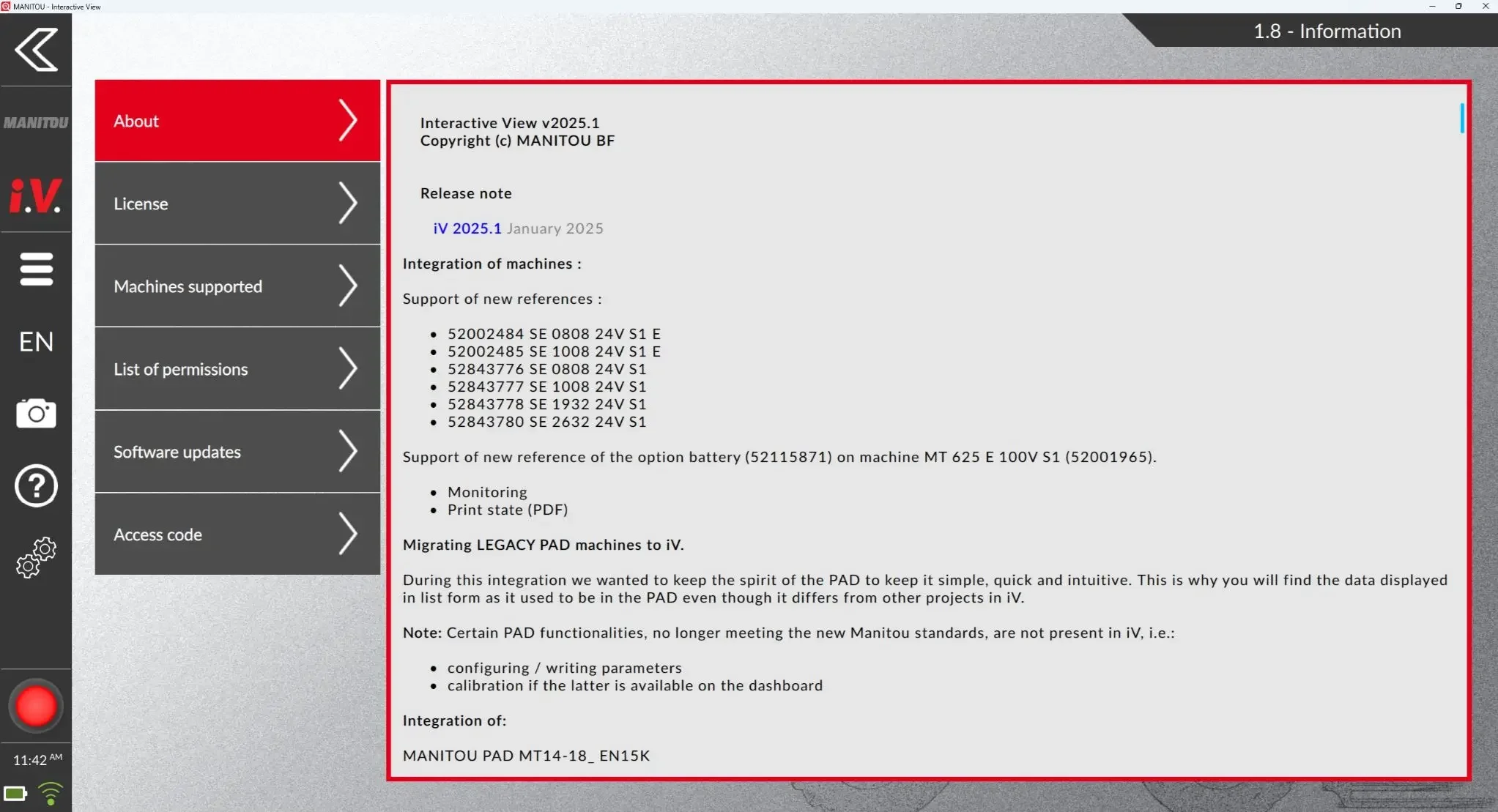Click the Release note heading
Image resolution: width=1498 pixels, height=812 pixels.
pos(466,193)
